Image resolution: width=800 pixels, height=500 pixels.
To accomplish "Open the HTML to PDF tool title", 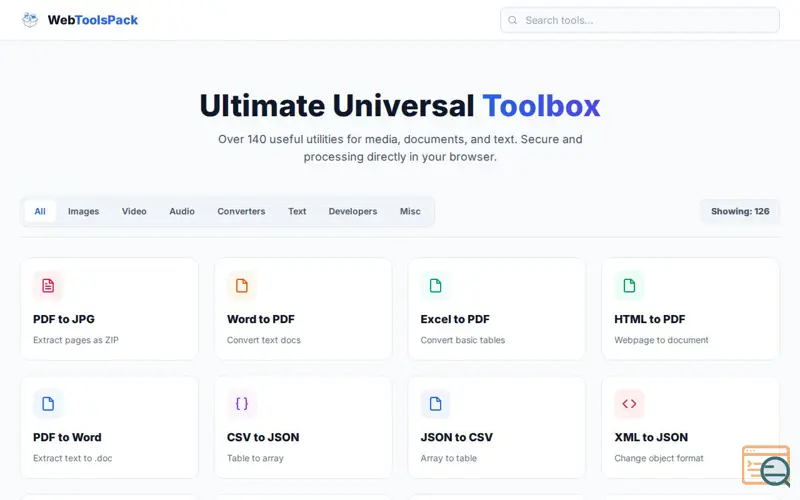I will click(x=649, y=319).
